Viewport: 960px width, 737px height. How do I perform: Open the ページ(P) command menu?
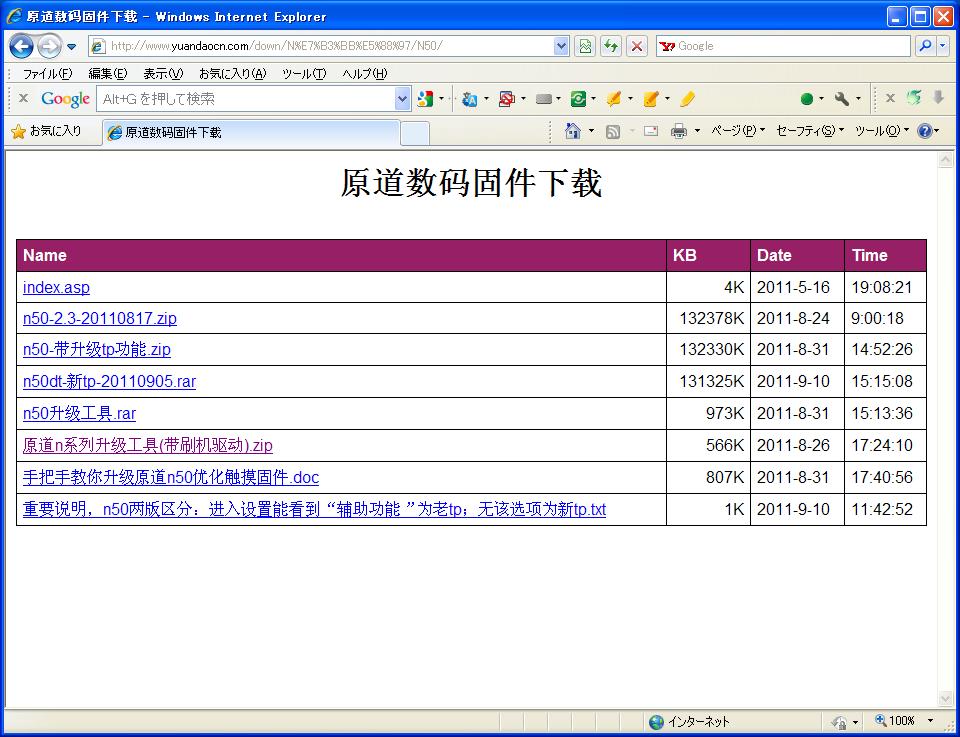[738, 131]
